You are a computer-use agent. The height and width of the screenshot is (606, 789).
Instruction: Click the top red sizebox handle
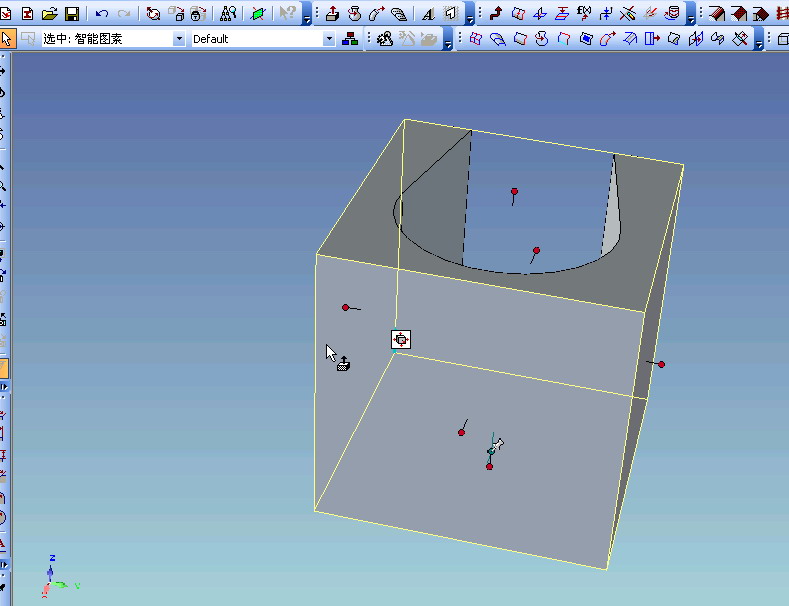[514, 191]
